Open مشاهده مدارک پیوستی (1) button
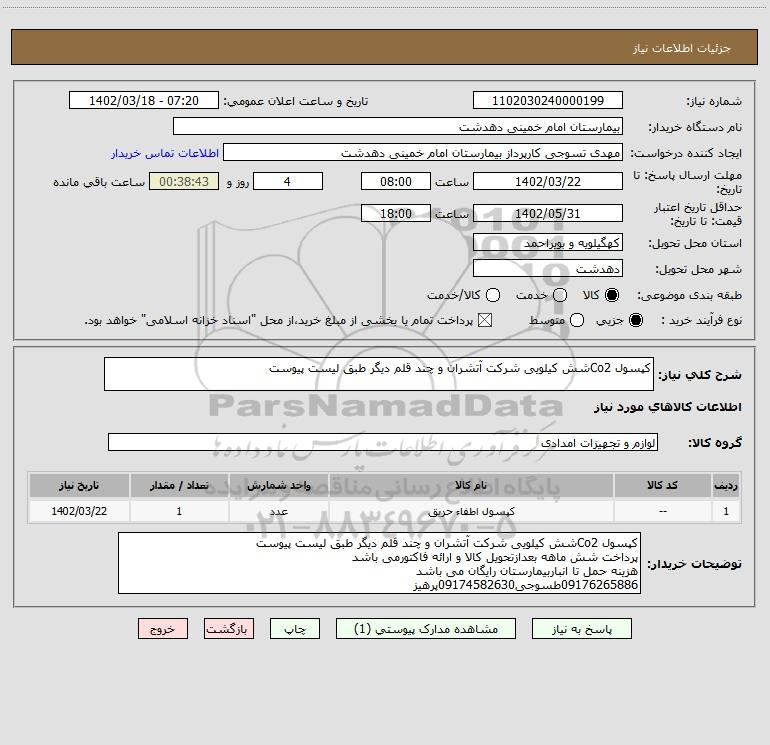This screenshot has height=745, width=770. [x=426, y=629]
